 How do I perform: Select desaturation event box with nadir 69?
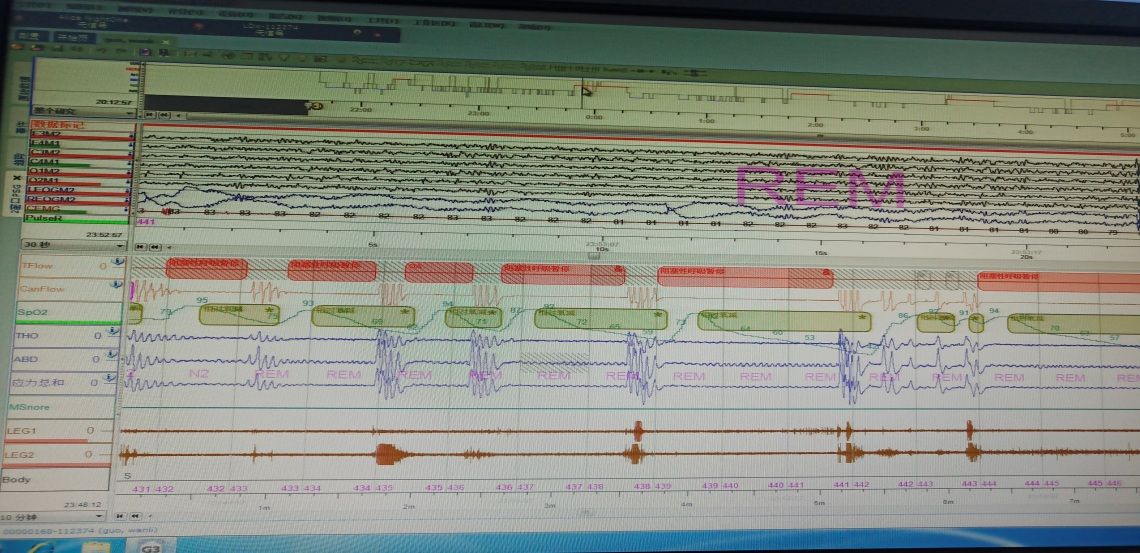click(x=363, y=316)
